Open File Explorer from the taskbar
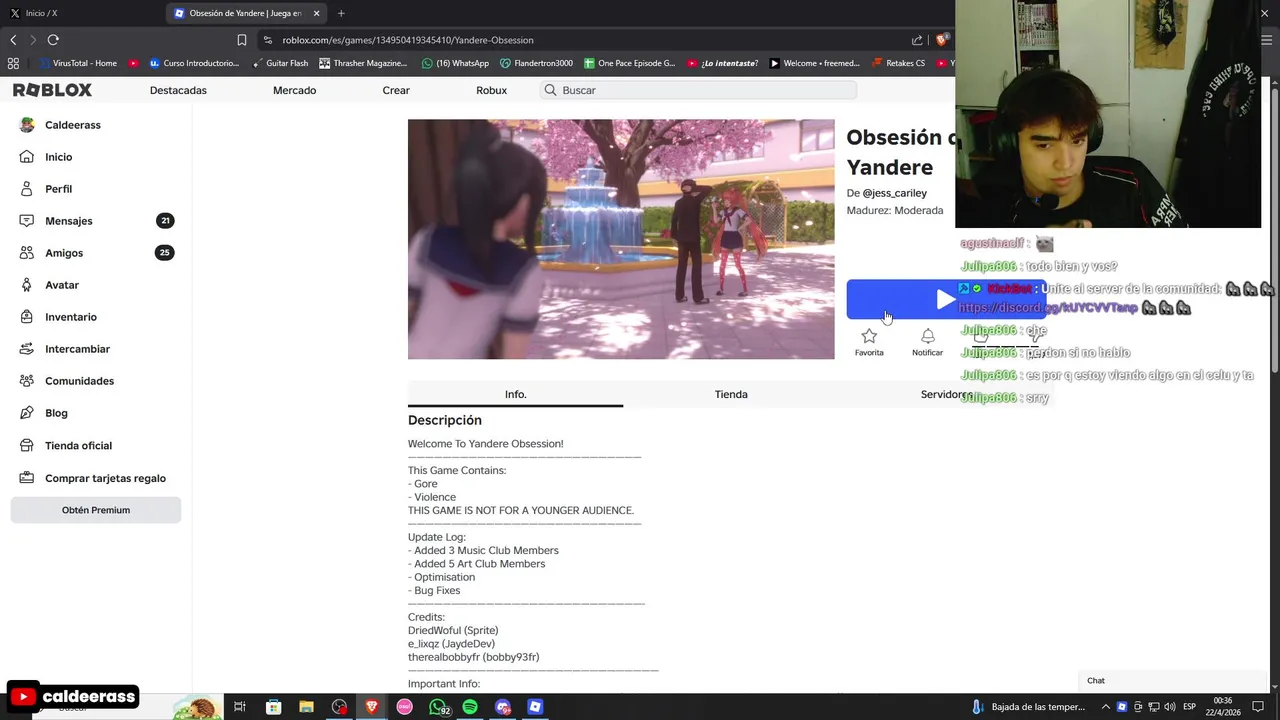The image size is (1280, 720). pyautogui.click(x=306, y=707)
